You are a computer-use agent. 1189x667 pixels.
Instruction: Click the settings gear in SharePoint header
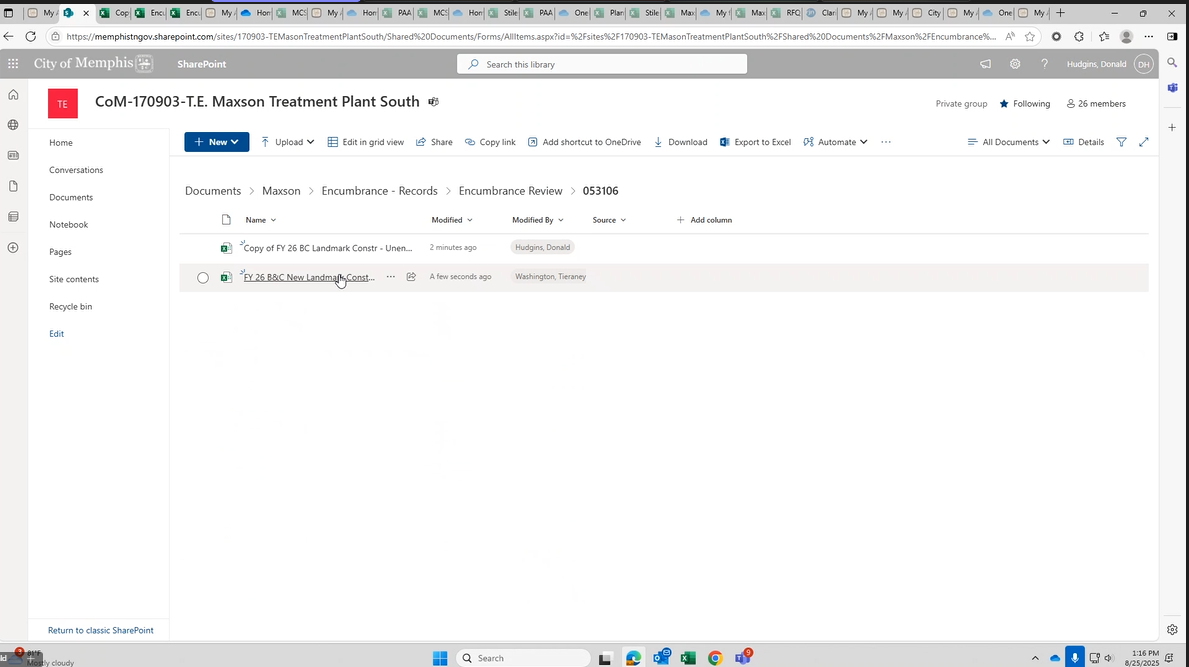point(1014,64)
